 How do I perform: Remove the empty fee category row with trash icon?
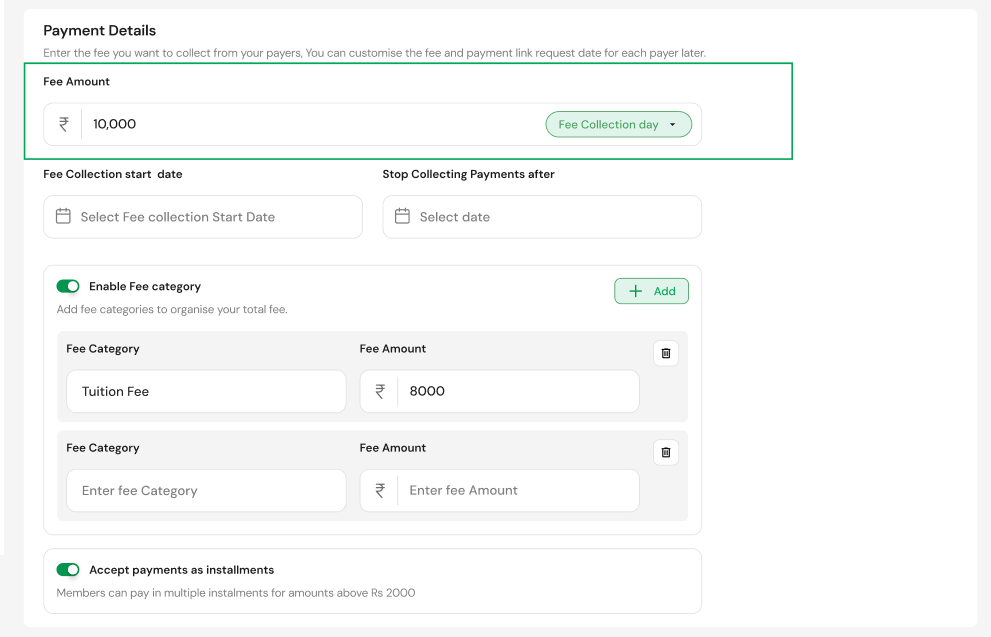tap(665, 452)
